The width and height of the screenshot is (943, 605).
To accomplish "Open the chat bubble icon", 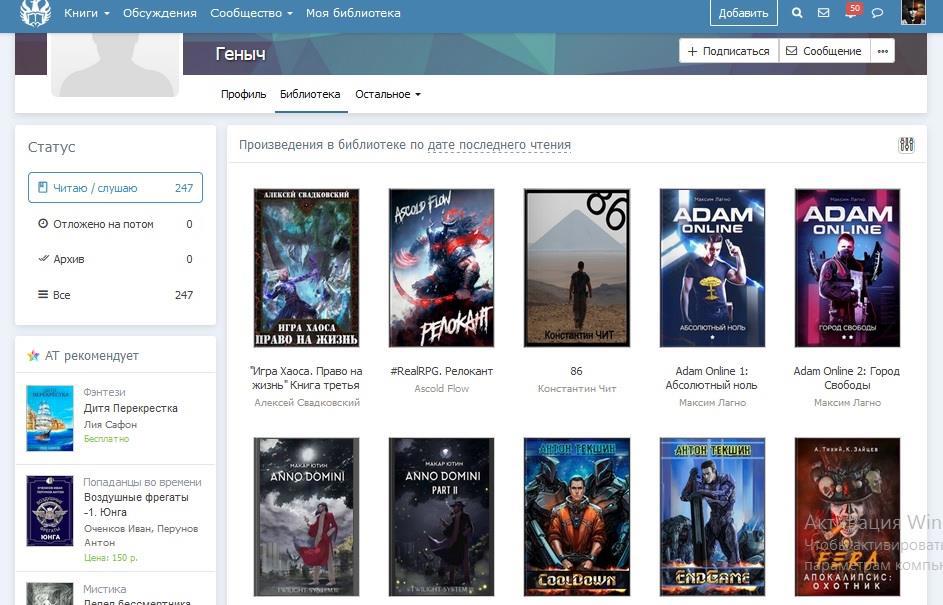I will [877, 13].
